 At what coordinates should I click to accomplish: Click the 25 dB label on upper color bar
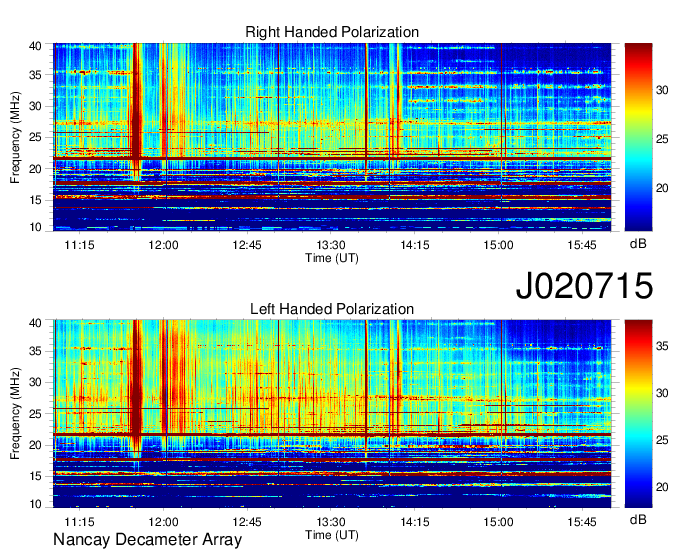coord(662,139)
